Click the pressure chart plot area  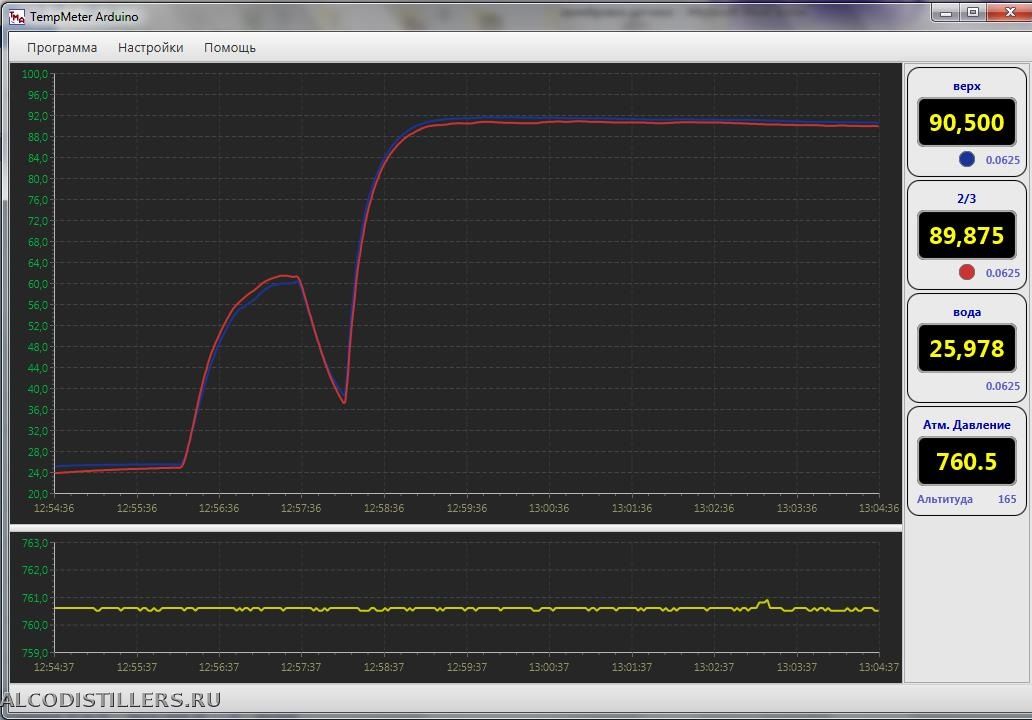(x=467, y=598)
